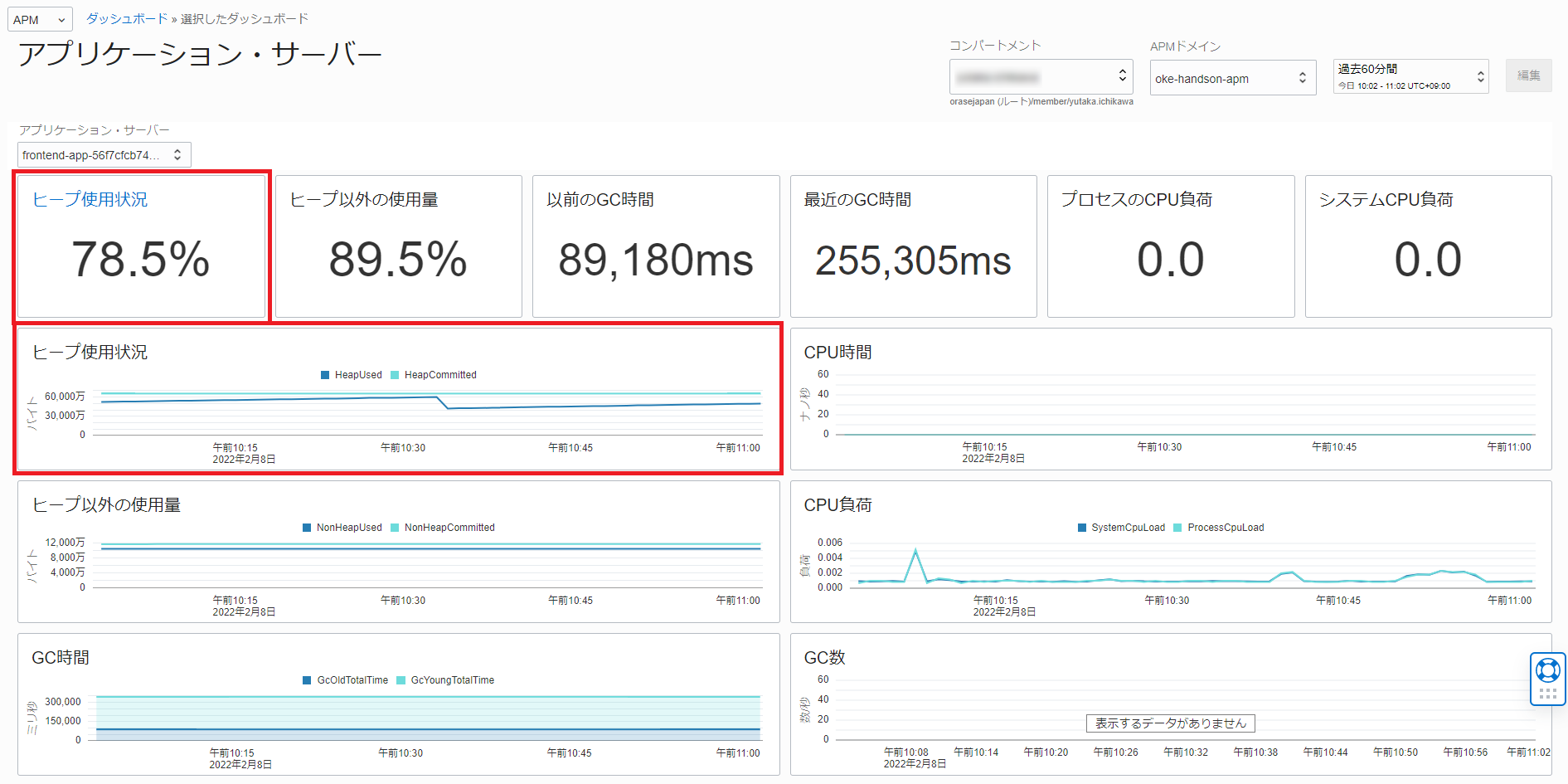The width and height of the screenshot is (1568, 784).
Task: Select application server frontend-app dropdown
Action: tap(104, 155)
